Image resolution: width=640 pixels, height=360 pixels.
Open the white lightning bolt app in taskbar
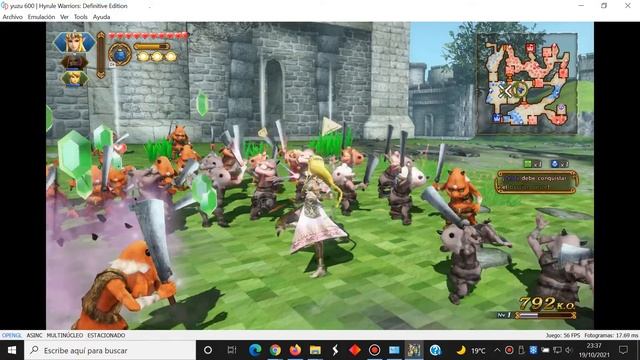coord(335,350)
